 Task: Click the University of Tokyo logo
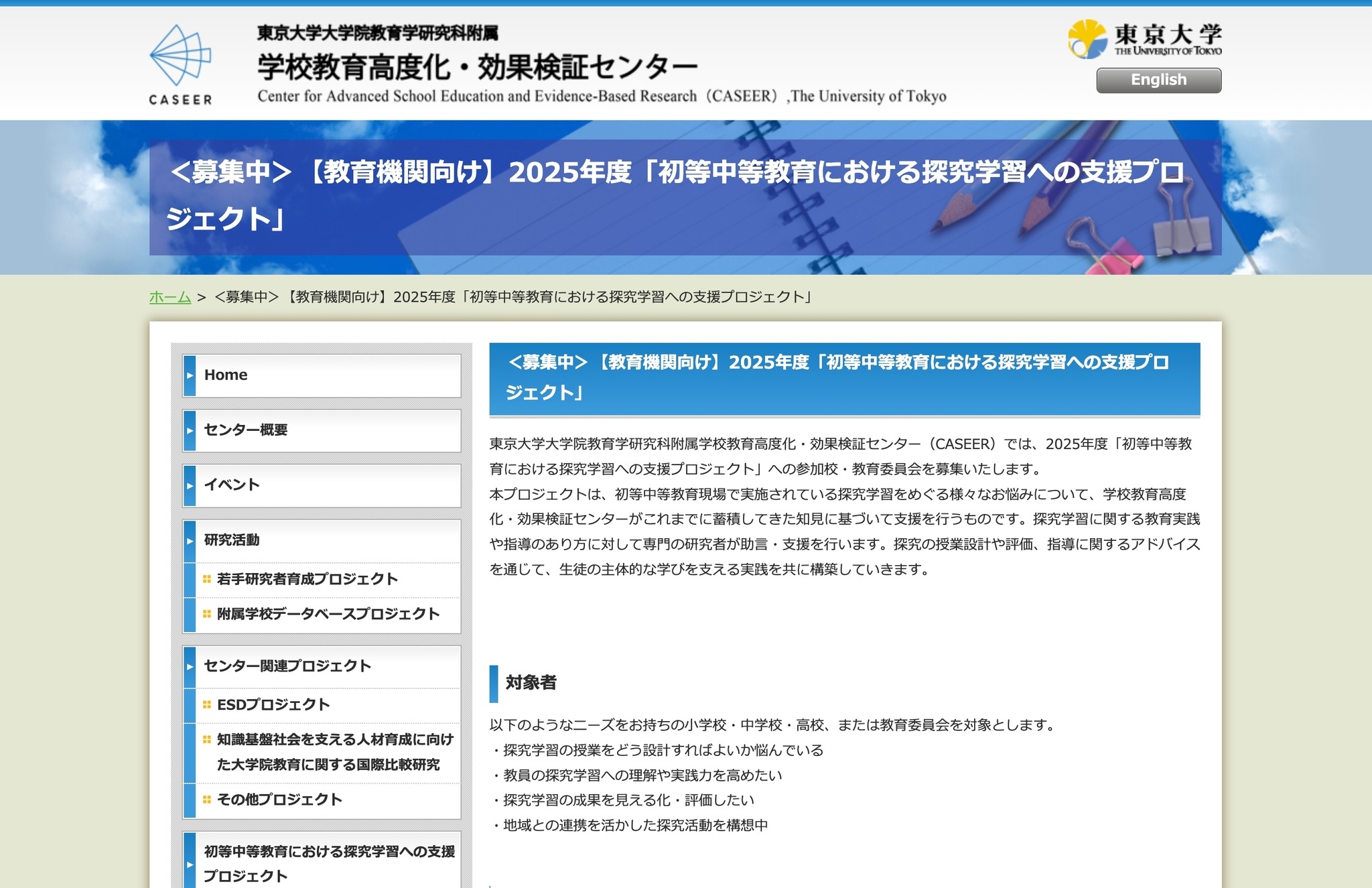tap(1144, 39)
